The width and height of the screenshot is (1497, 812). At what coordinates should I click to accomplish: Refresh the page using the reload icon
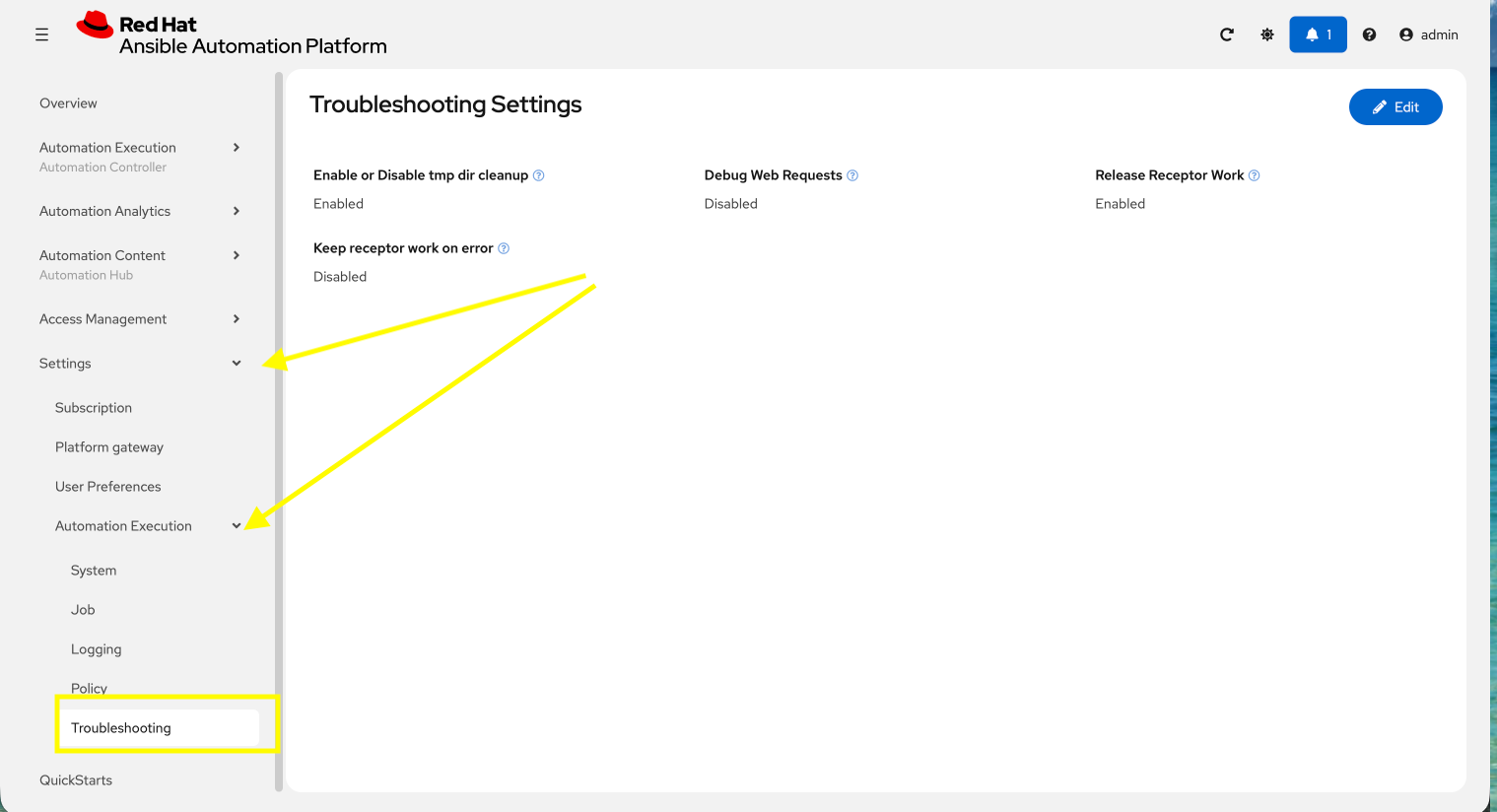click(x=1226, y=34)
